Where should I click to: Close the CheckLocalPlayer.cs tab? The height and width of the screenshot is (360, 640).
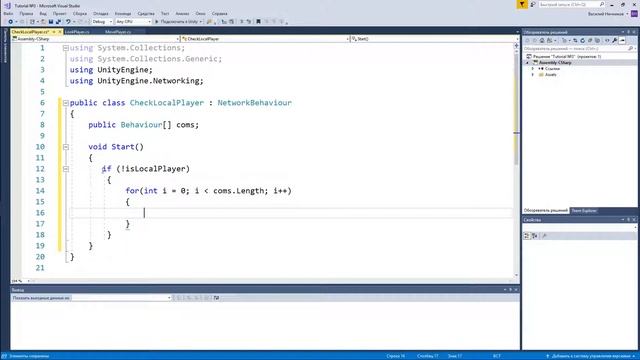(60, 32)
